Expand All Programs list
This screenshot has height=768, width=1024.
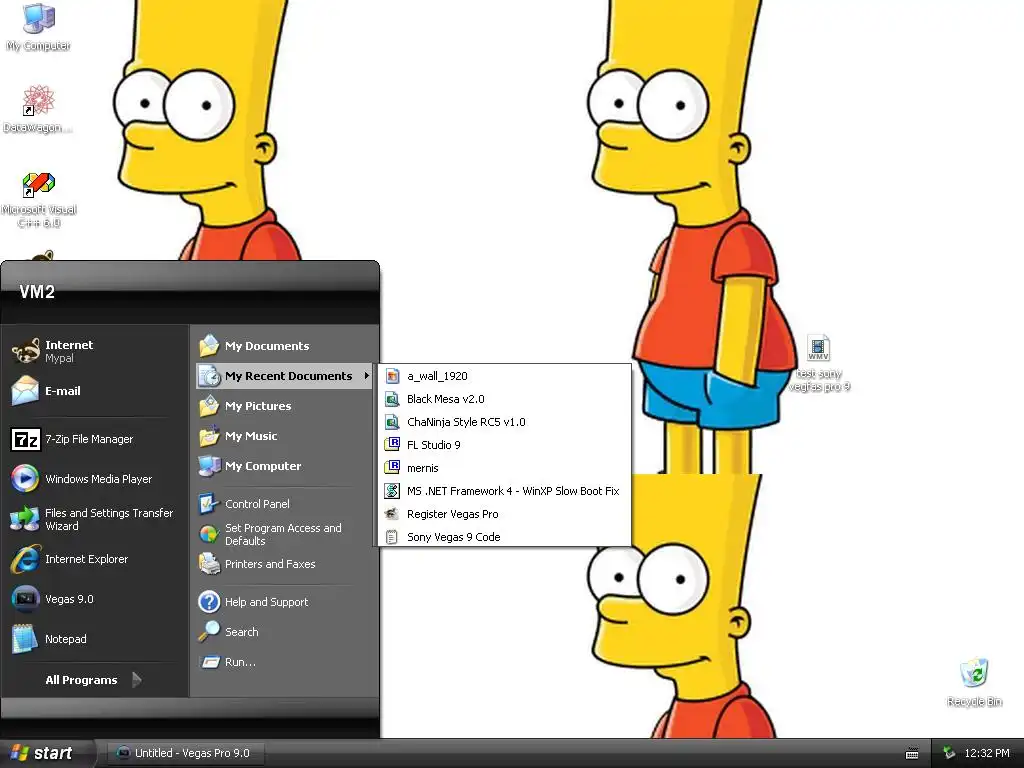click(x=94, y=680)
